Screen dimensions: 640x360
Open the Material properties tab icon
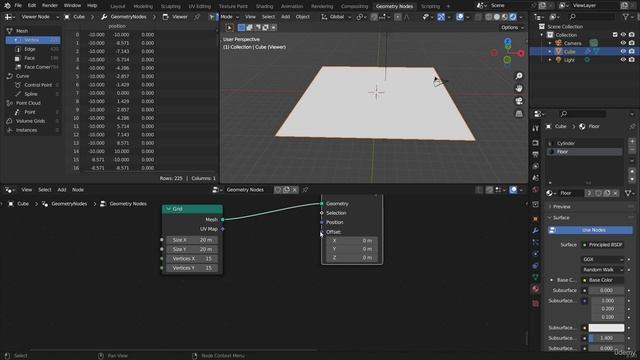coord(536,289)
